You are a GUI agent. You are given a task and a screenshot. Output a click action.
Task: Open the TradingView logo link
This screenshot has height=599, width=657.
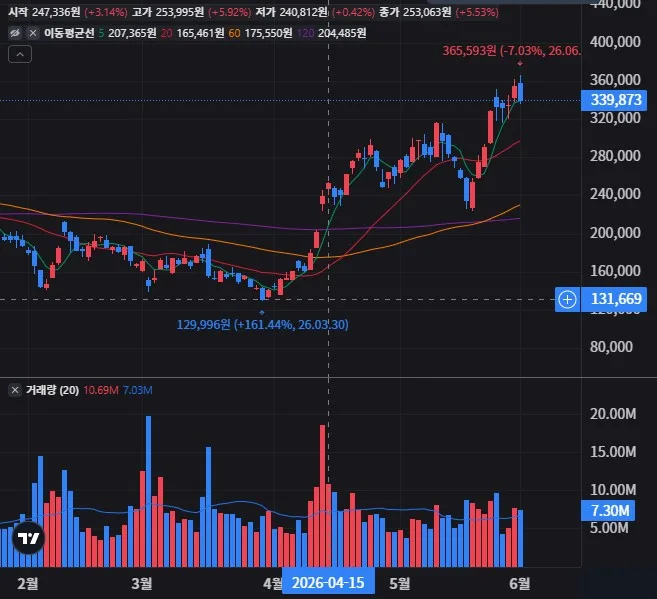28,538
